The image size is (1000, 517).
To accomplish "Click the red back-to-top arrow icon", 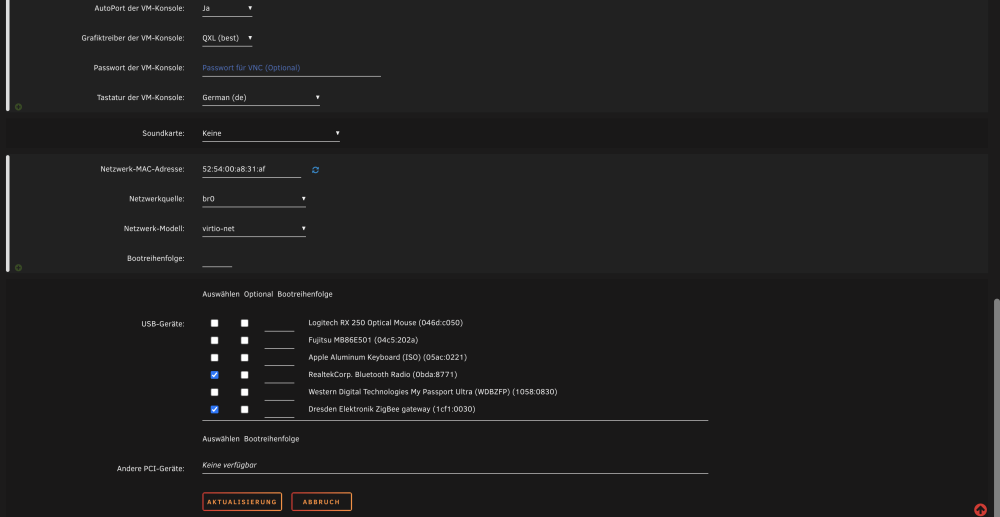I will (980, 509).
